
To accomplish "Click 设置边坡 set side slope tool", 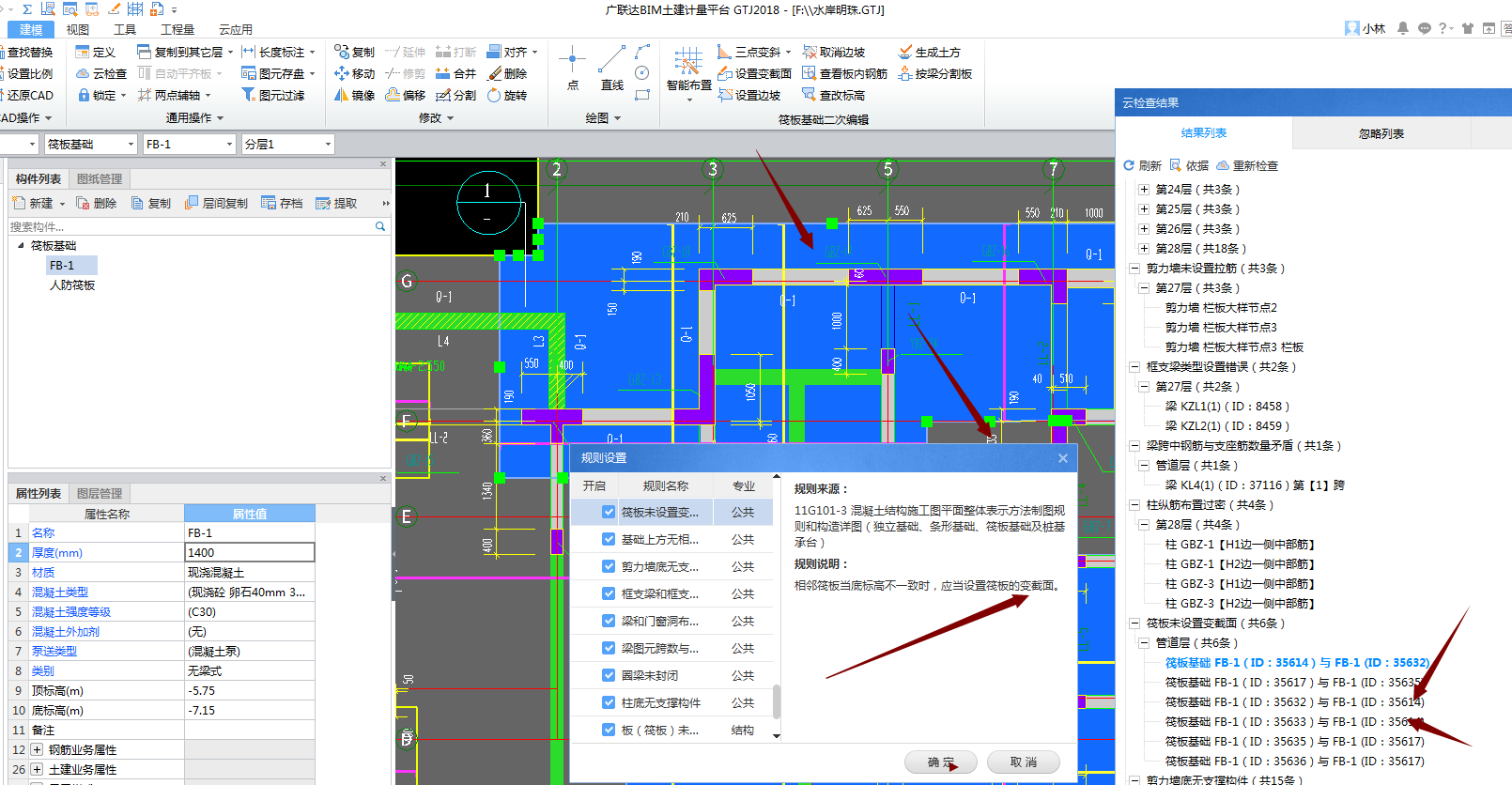I will [749, 95].
